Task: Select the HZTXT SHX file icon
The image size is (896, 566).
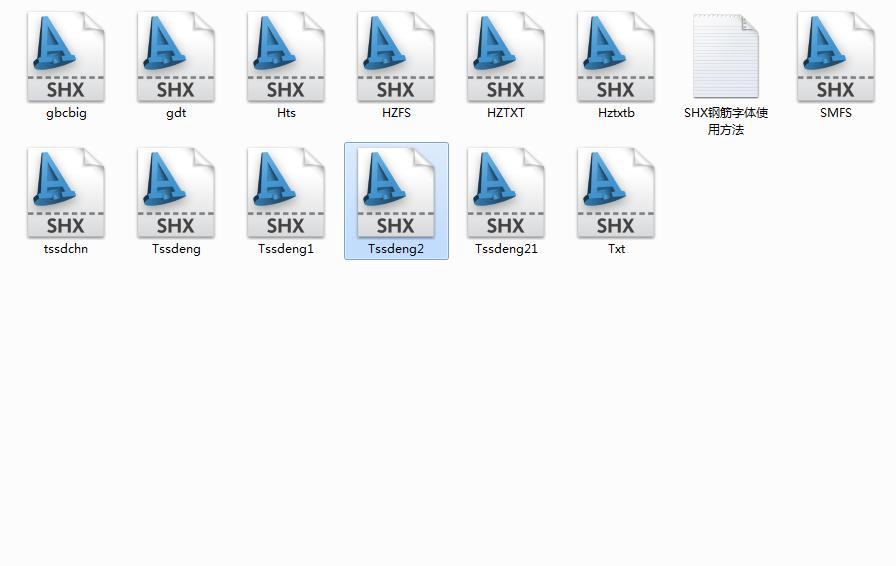Action: 506,57
